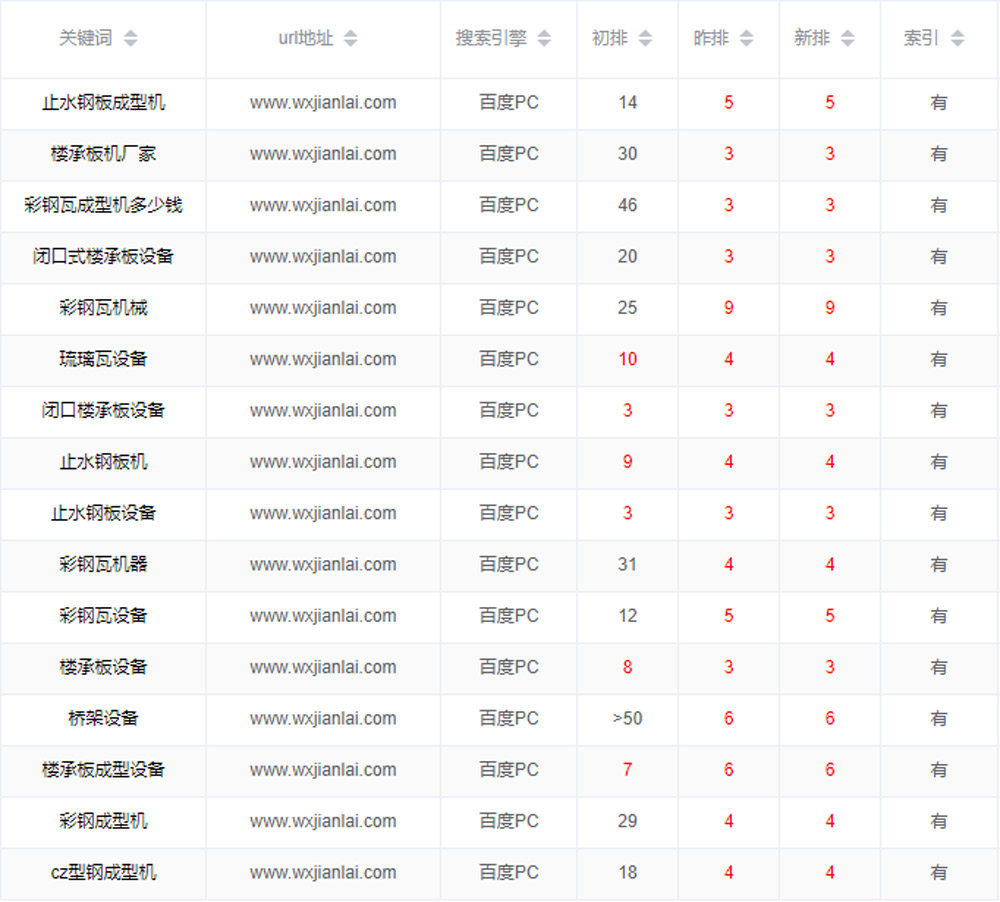
Task: Click the sort icon beside 初排 header
Action: pos(645,39)
